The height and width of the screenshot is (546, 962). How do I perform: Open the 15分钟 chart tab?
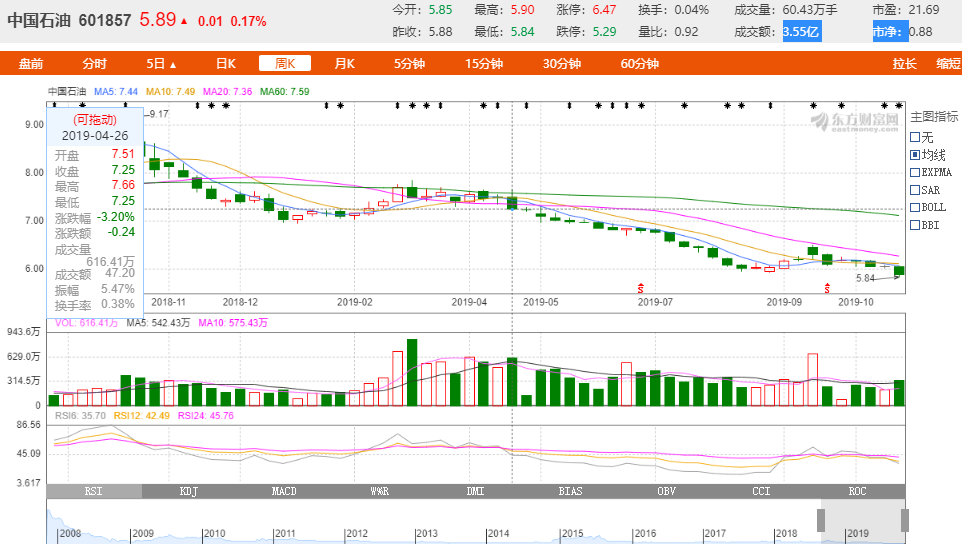[483, 64]
